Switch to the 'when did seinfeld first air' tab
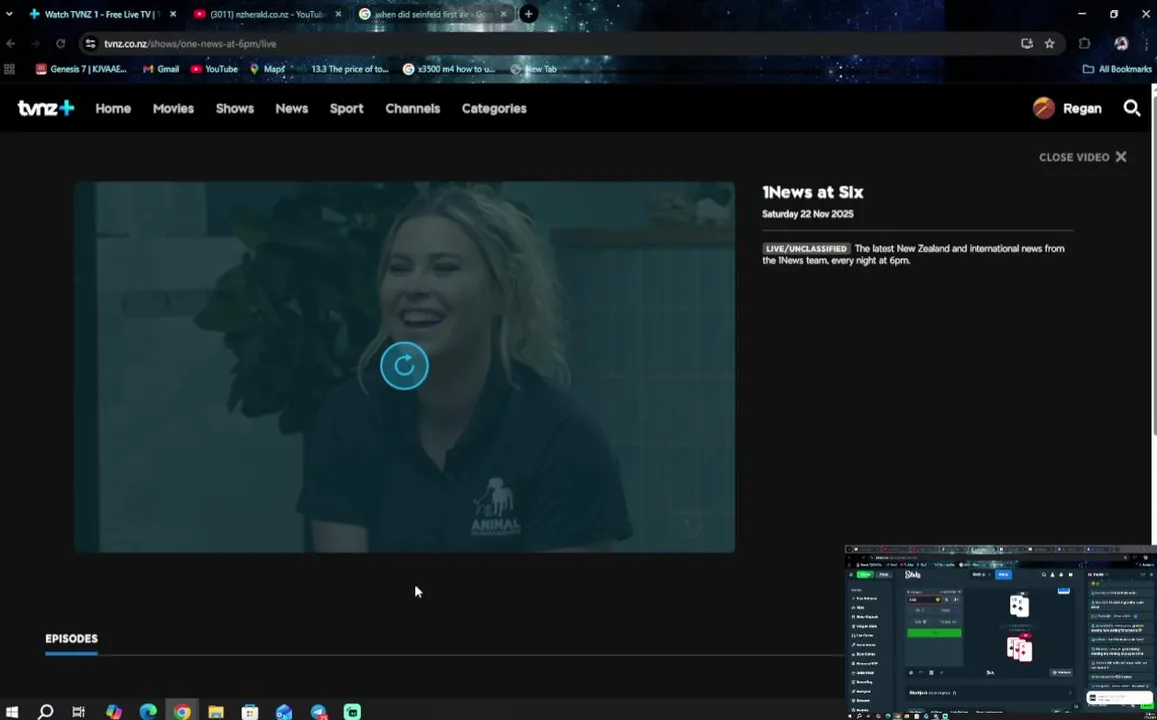The height and width of the screenshot is (720, 1157). (432, 14)
